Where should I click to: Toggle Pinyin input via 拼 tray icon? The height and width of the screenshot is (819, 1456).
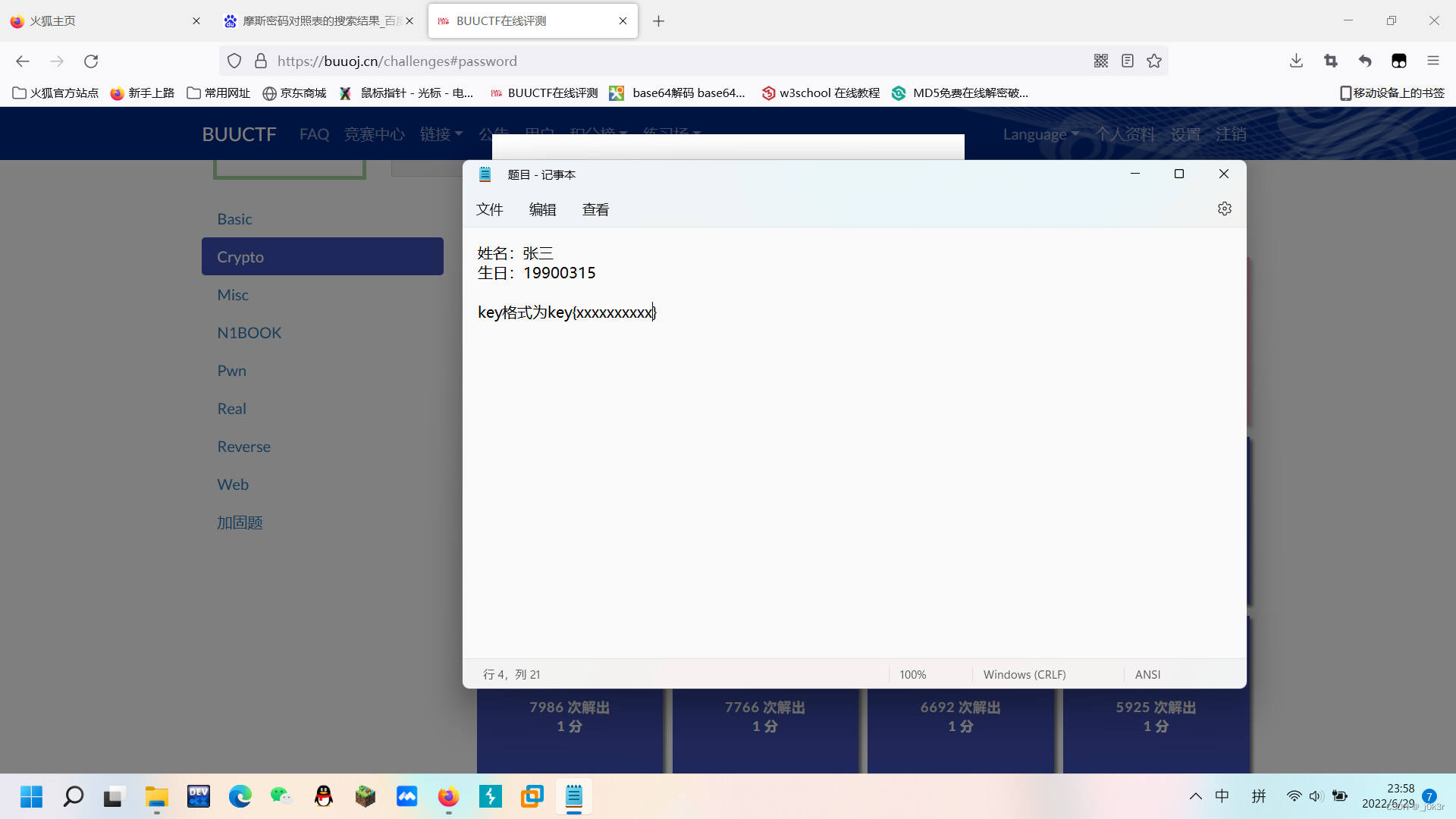(1259, 796)
